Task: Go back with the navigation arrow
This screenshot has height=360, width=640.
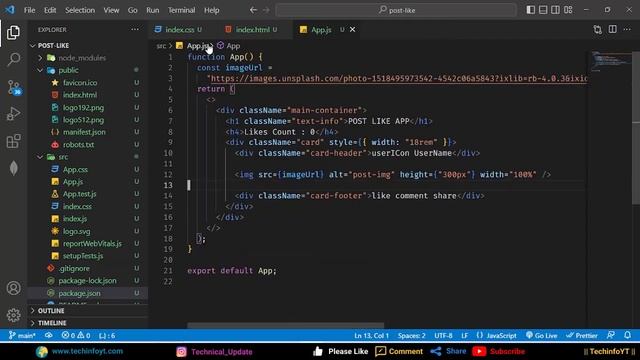Action: click(x=253, y=10)
